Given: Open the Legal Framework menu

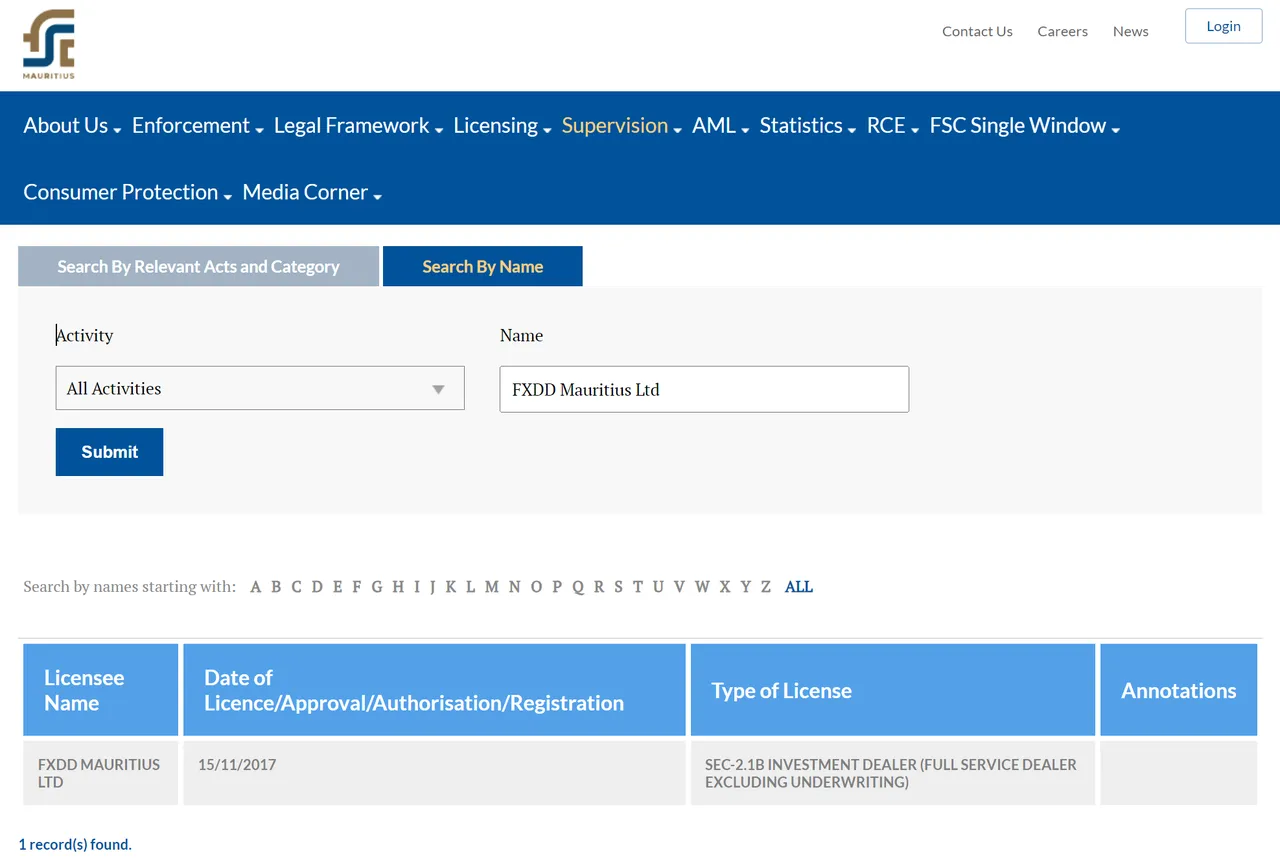Looking at the screenshot, I should click(358, 125).
